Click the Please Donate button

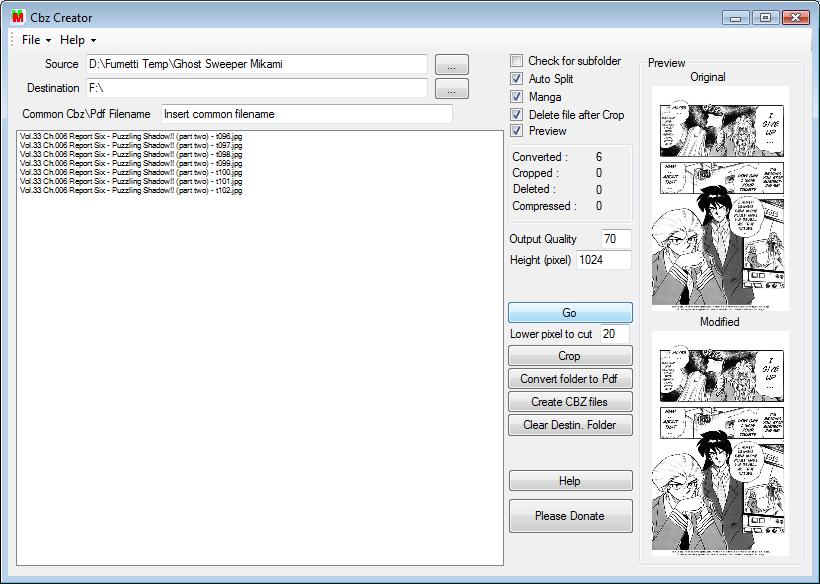pos(571,516)
